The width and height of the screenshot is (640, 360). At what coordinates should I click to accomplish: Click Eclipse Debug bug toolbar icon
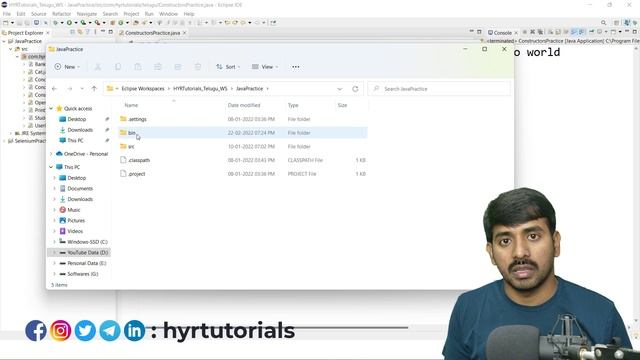pos(56,23)
